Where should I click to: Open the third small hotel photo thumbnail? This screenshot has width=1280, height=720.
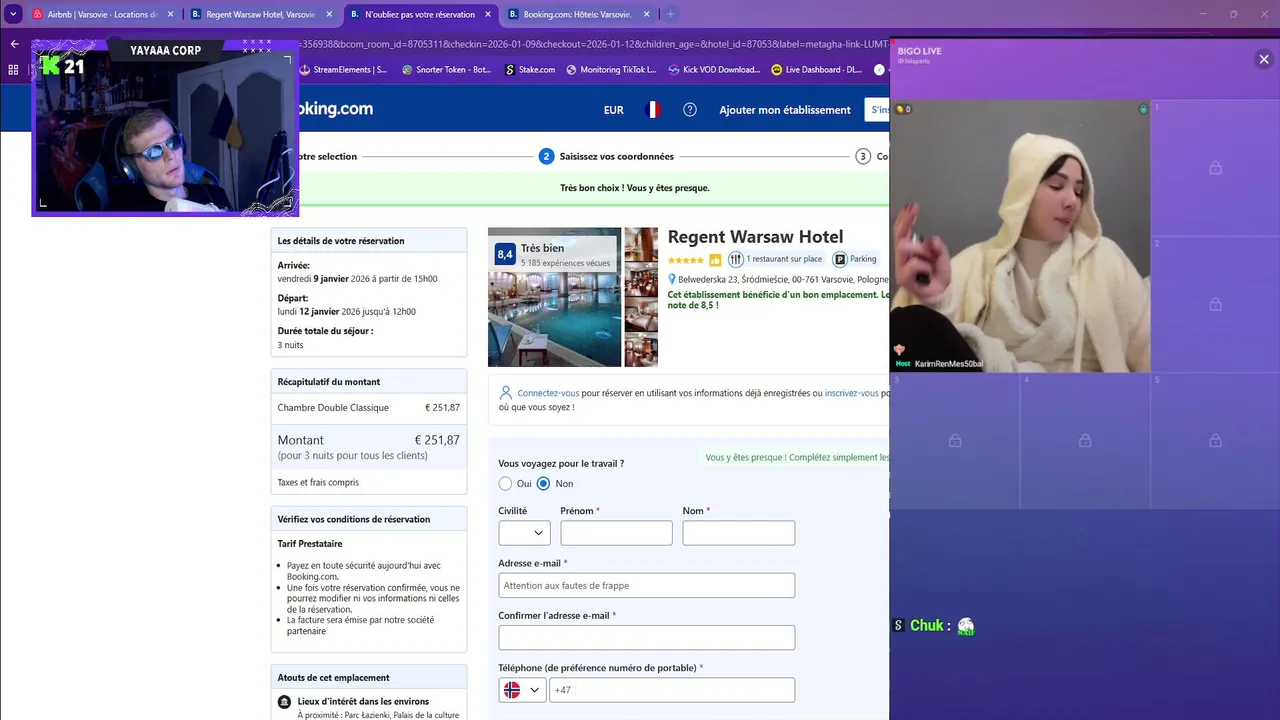click(641, 315)
